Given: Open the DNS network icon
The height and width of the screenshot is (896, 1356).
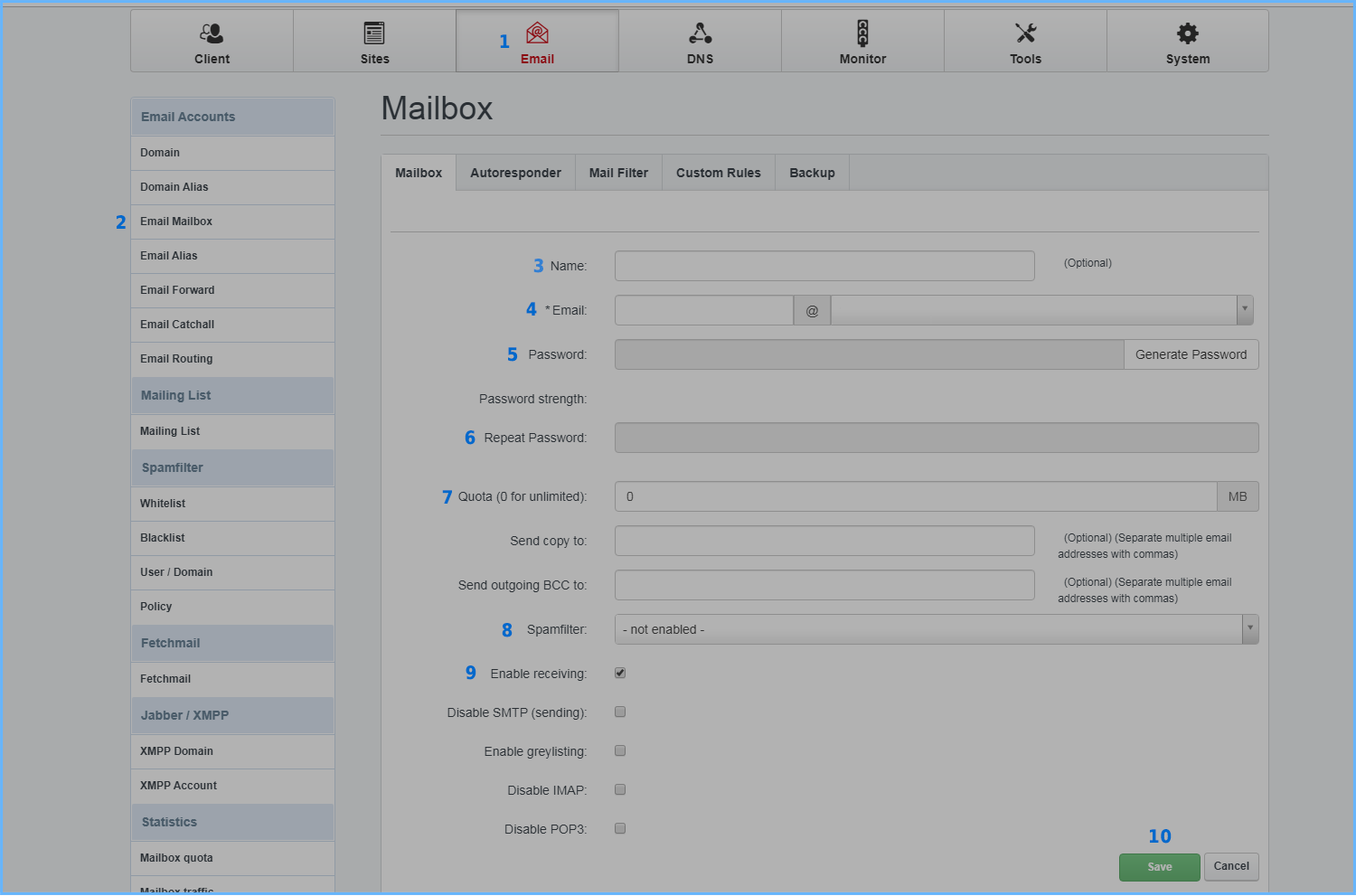Looking at the screenshot, I should pos(700,33).
